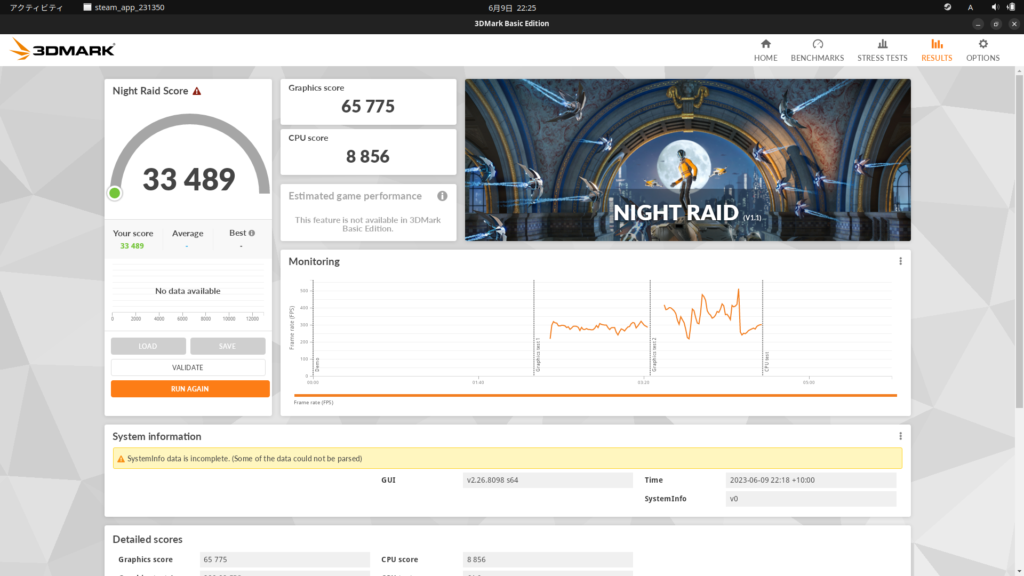
Task: Click the Average label in score panel
Action: click(187, 233)
